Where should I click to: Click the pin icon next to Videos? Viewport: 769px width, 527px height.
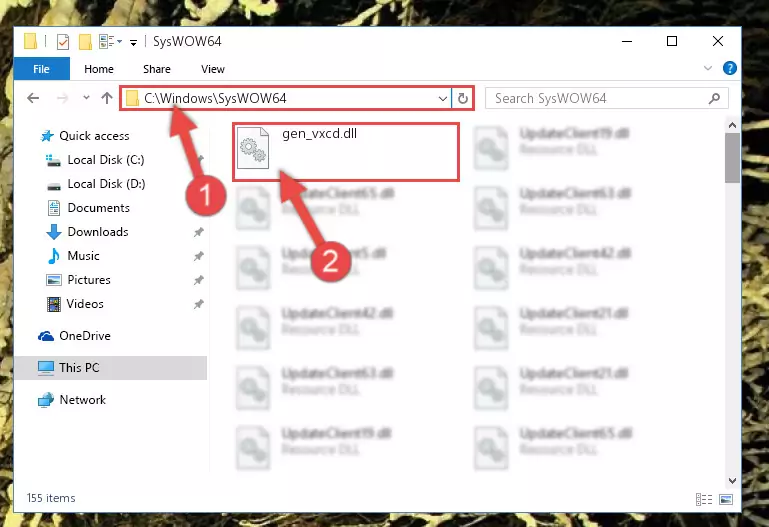(x=199, y=304)
